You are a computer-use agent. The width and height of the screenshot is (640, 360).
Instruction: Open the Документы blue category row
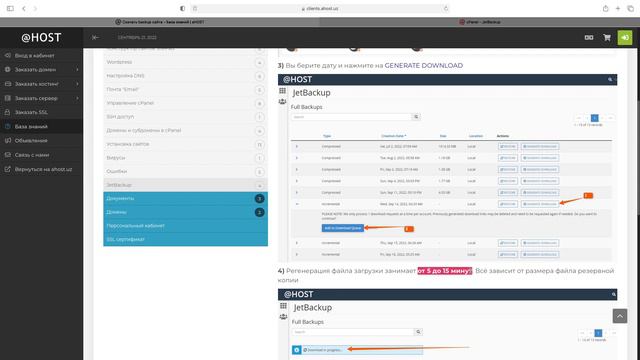tap(185, 199)
